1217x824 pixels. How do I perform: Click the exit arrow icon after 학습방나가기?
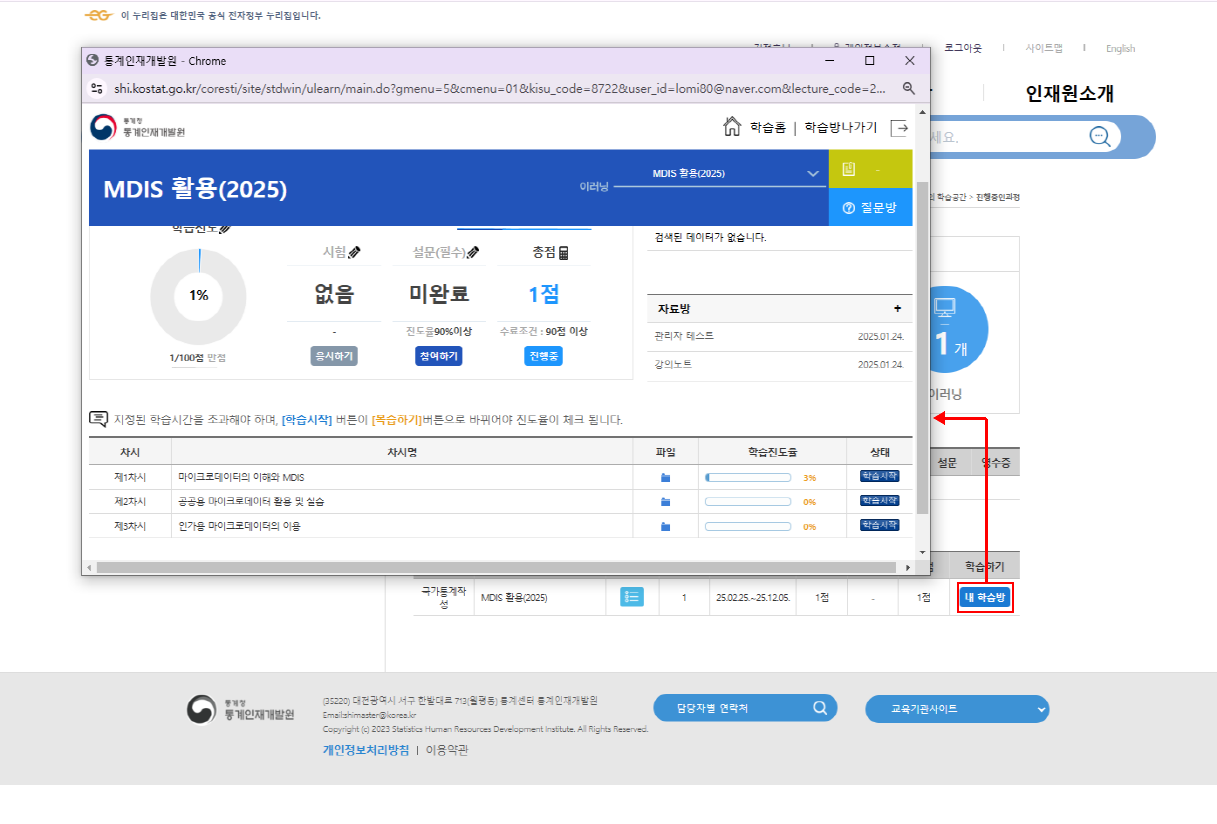pos(899,127)
